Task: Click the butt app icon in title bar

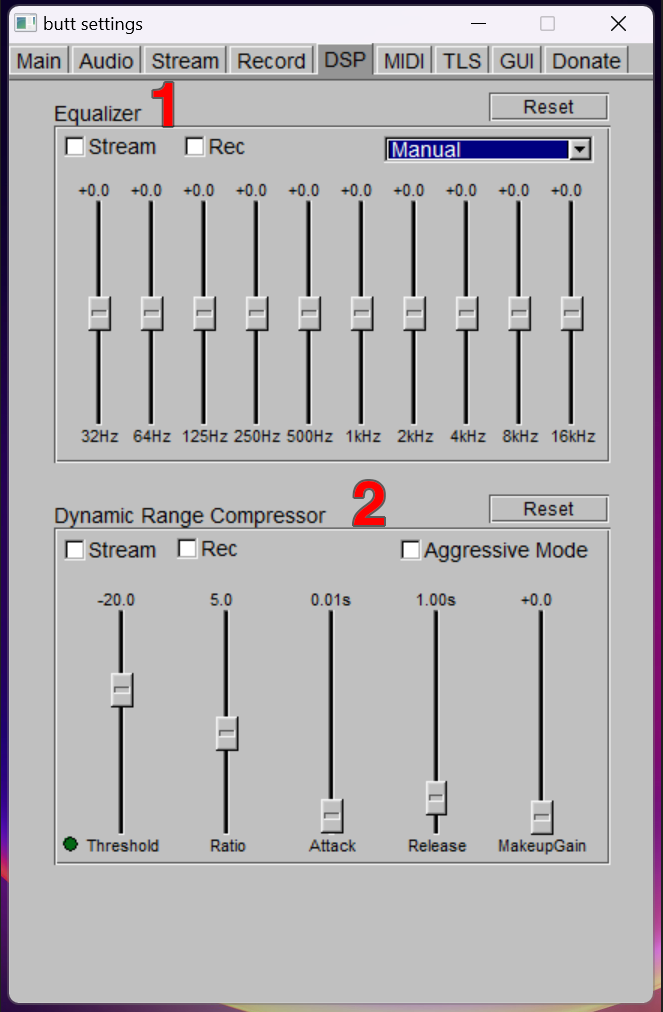Action: (26, 23)
